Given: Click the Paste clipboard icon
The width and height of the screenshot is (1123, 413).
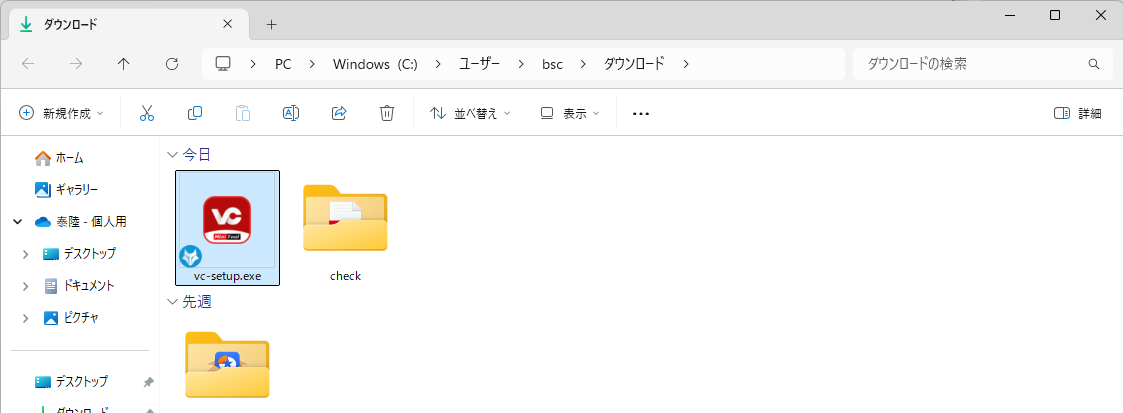Looking at the screenshot, I should [243, 113].
